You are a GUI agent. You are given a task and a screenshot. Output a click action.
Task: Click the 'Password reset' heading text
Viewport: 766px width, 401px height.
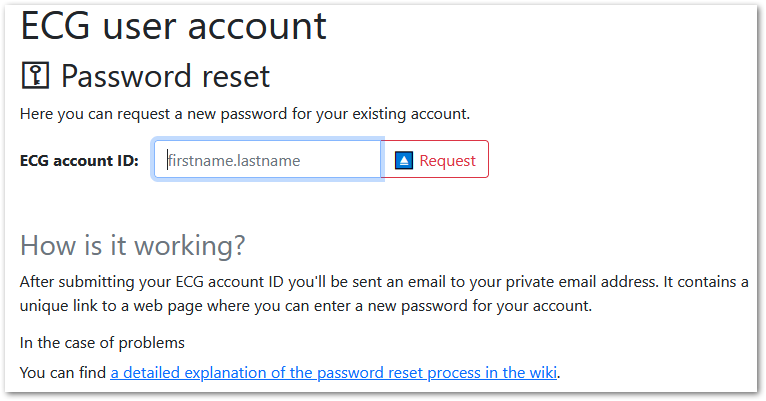click(x=165, y=76)
